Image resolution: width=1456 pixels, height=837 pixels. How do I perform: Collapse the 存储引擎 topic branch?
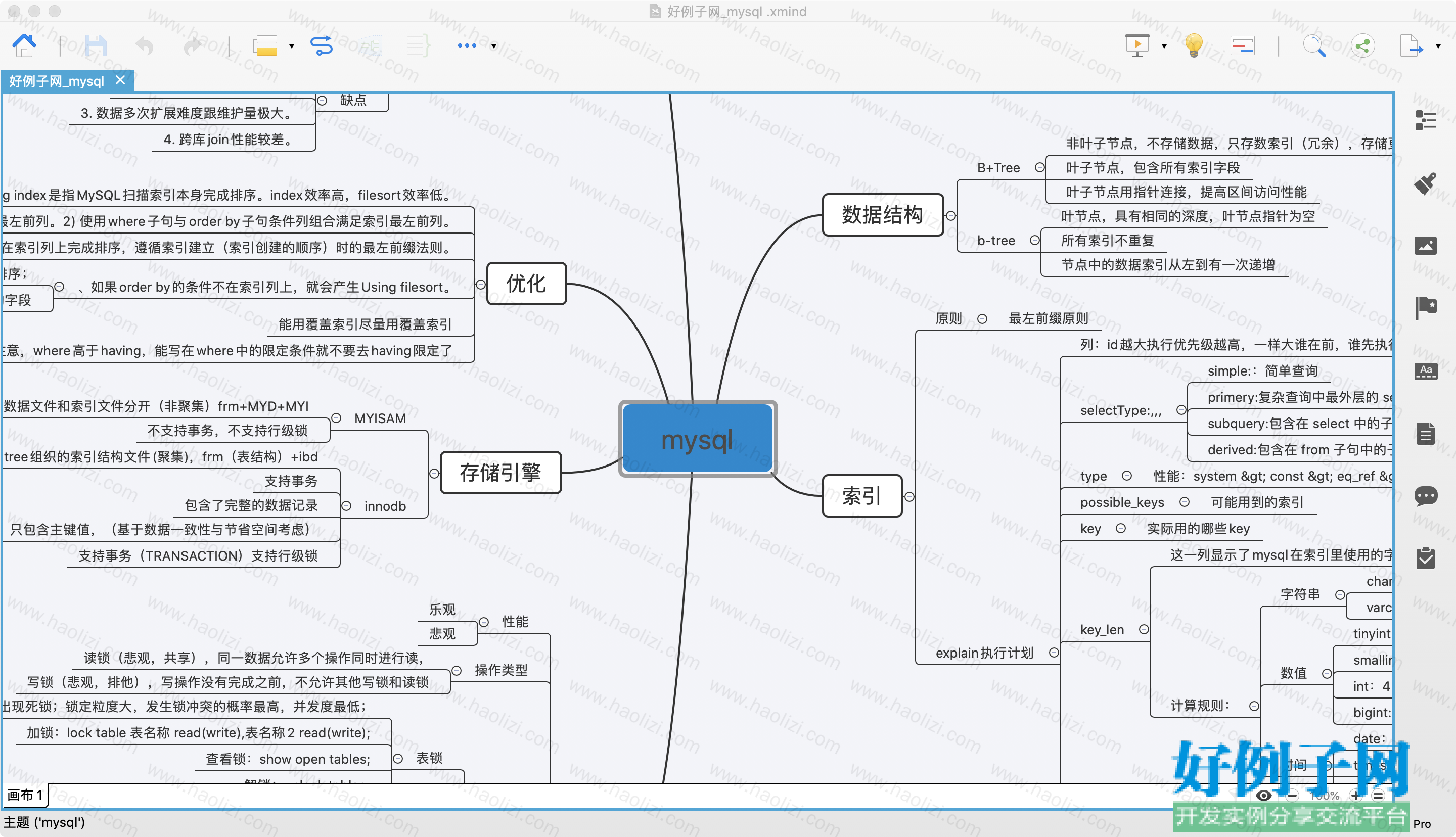[434, 474]
